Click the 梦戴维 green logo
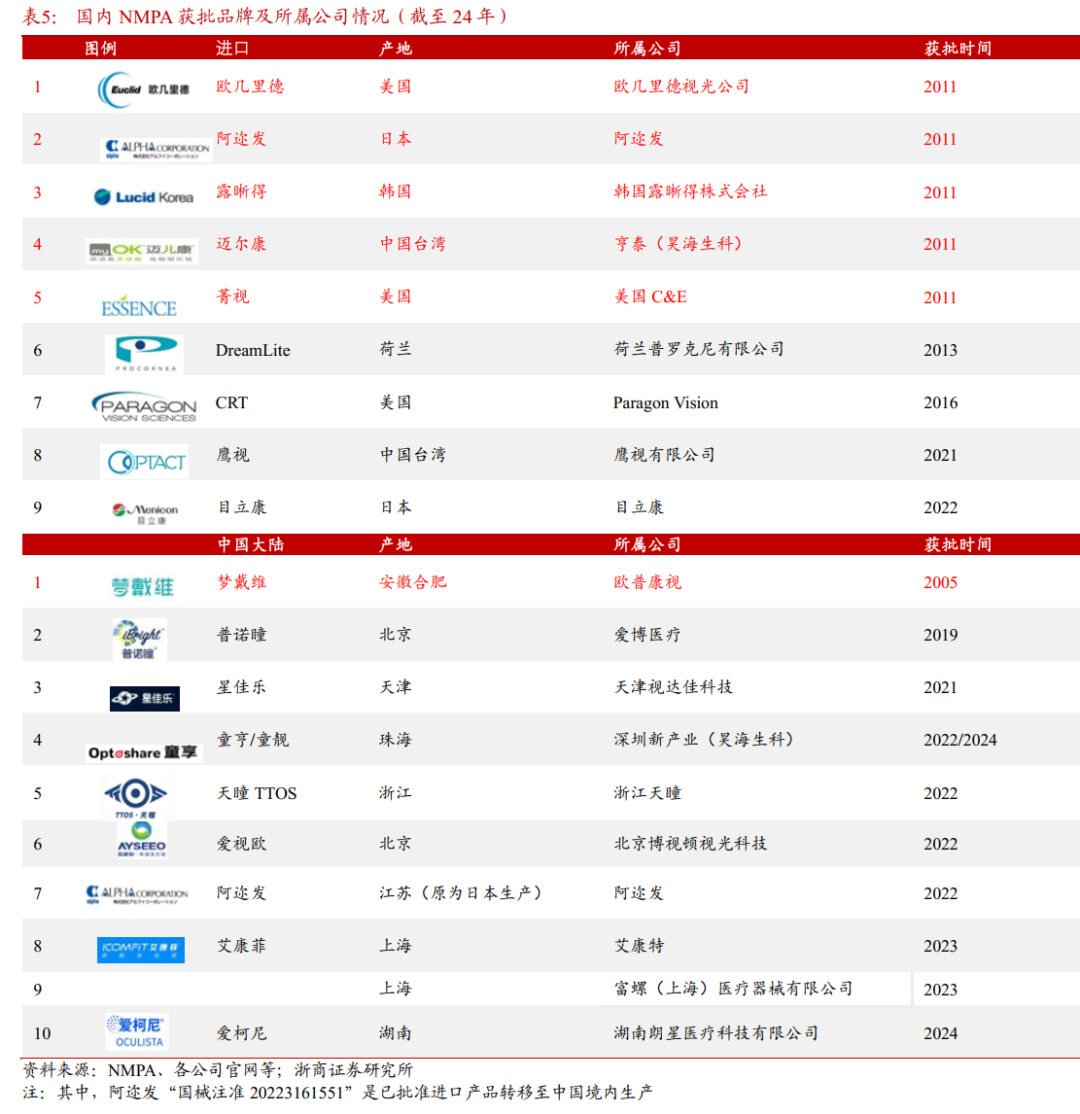The height and width of the screenshot is (1114, 1080). [x=142, y=587]
